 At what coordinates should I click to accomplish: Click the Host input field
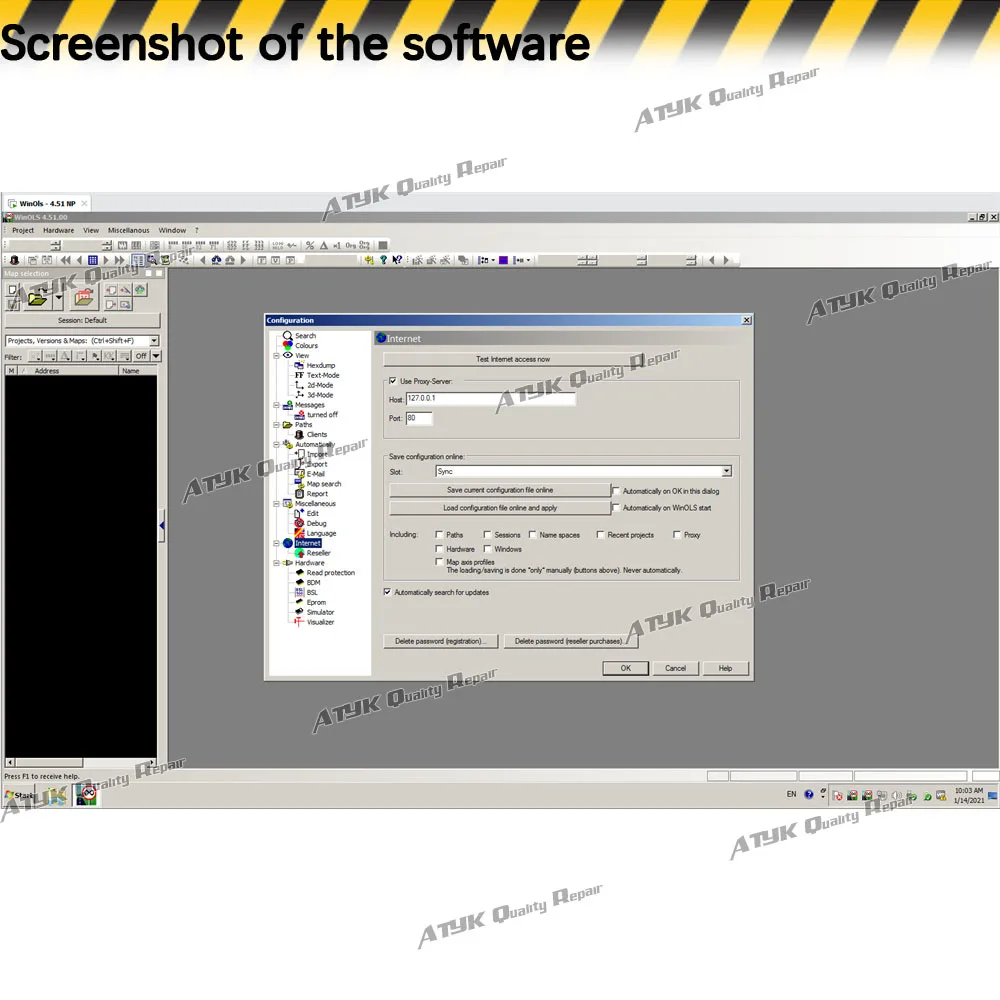[490, 399]
